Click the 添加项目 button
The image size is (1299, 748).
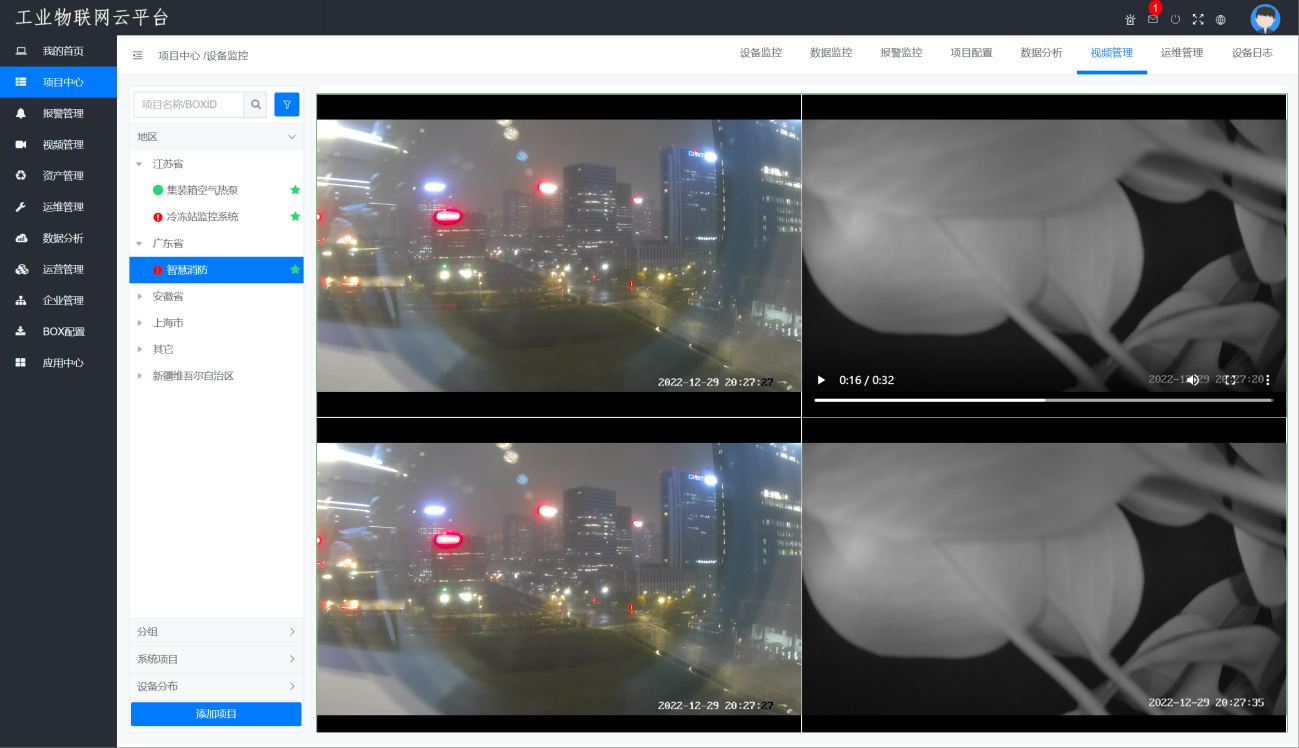click(216, 714)
